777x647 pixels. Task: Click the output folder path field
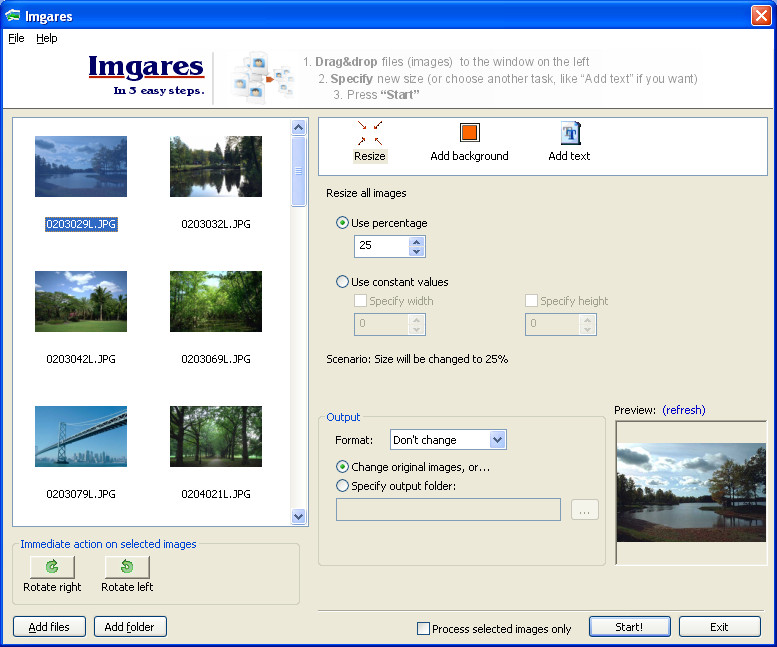[x=448, y=510]
